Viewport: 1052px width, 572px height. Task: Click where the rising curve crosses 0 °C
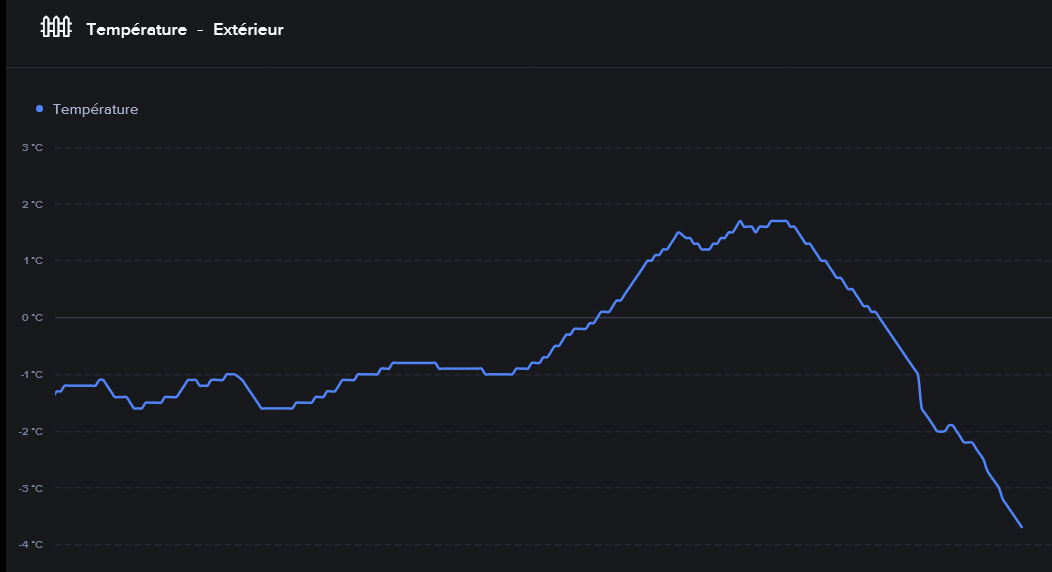598,317
